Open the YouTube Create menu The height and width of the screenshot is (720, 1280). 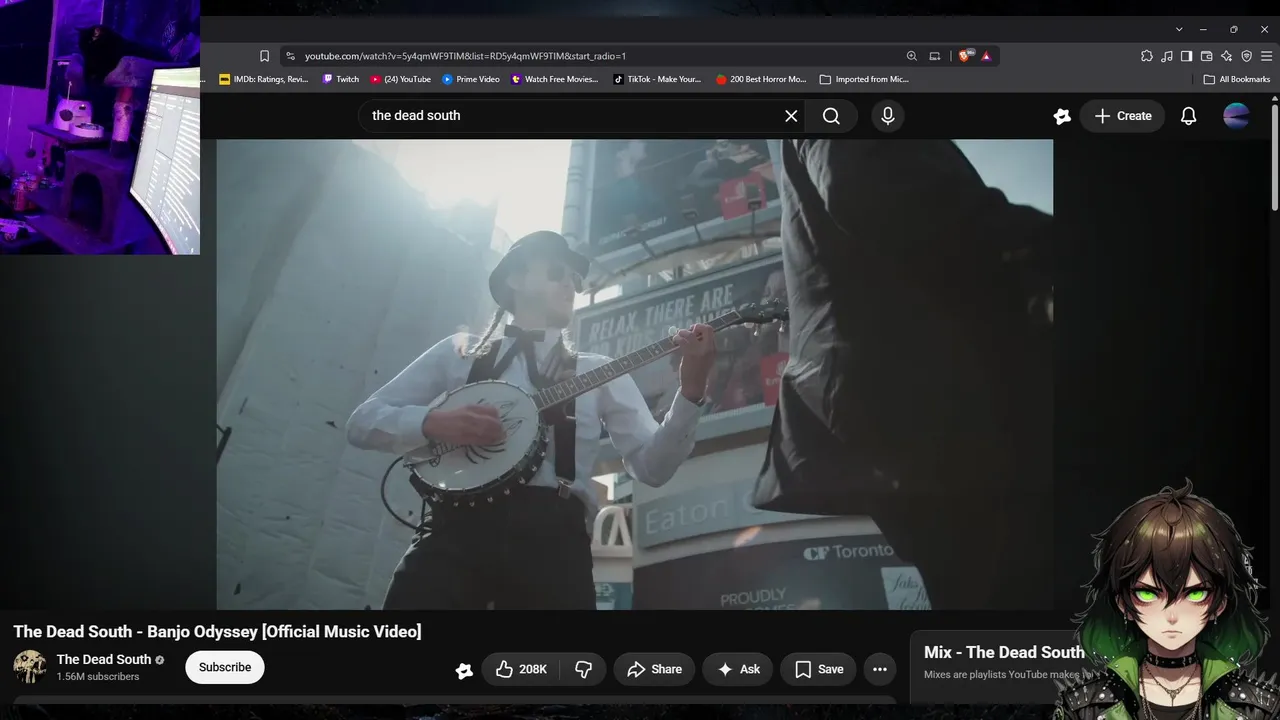pyautogui.click(x=1123, y=116)
